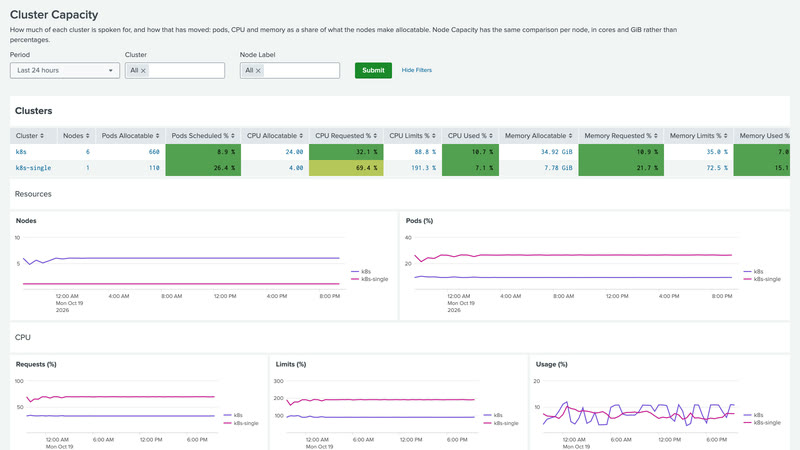Toggle k8s-single series in Nodes chart legend
800x450 pixels.
pos(370,279)
